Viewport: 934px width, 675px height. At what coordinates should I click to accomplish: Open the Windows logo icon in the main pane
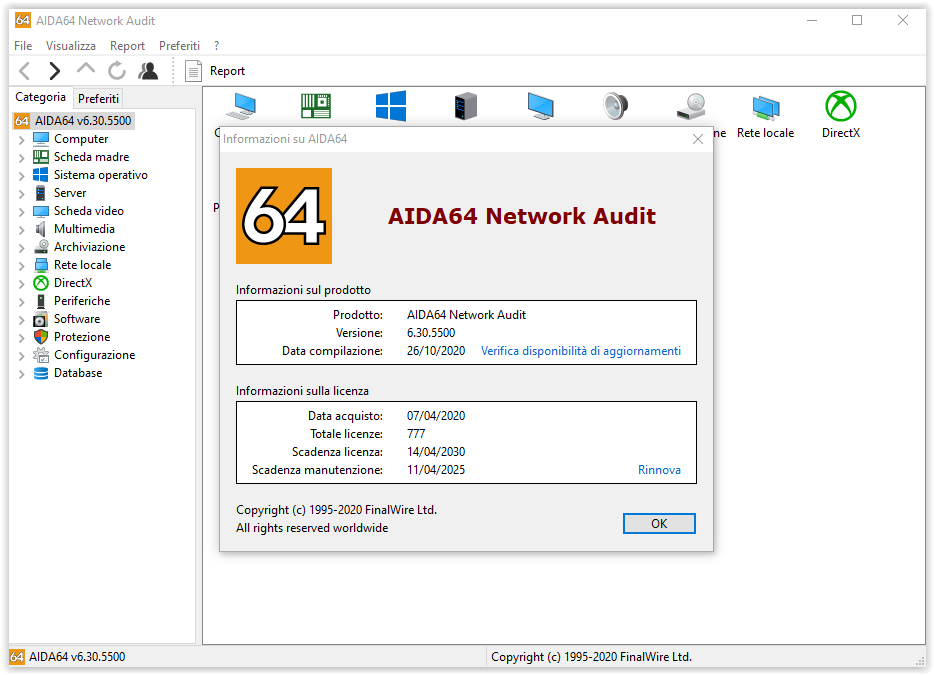(x=391, y=106)
